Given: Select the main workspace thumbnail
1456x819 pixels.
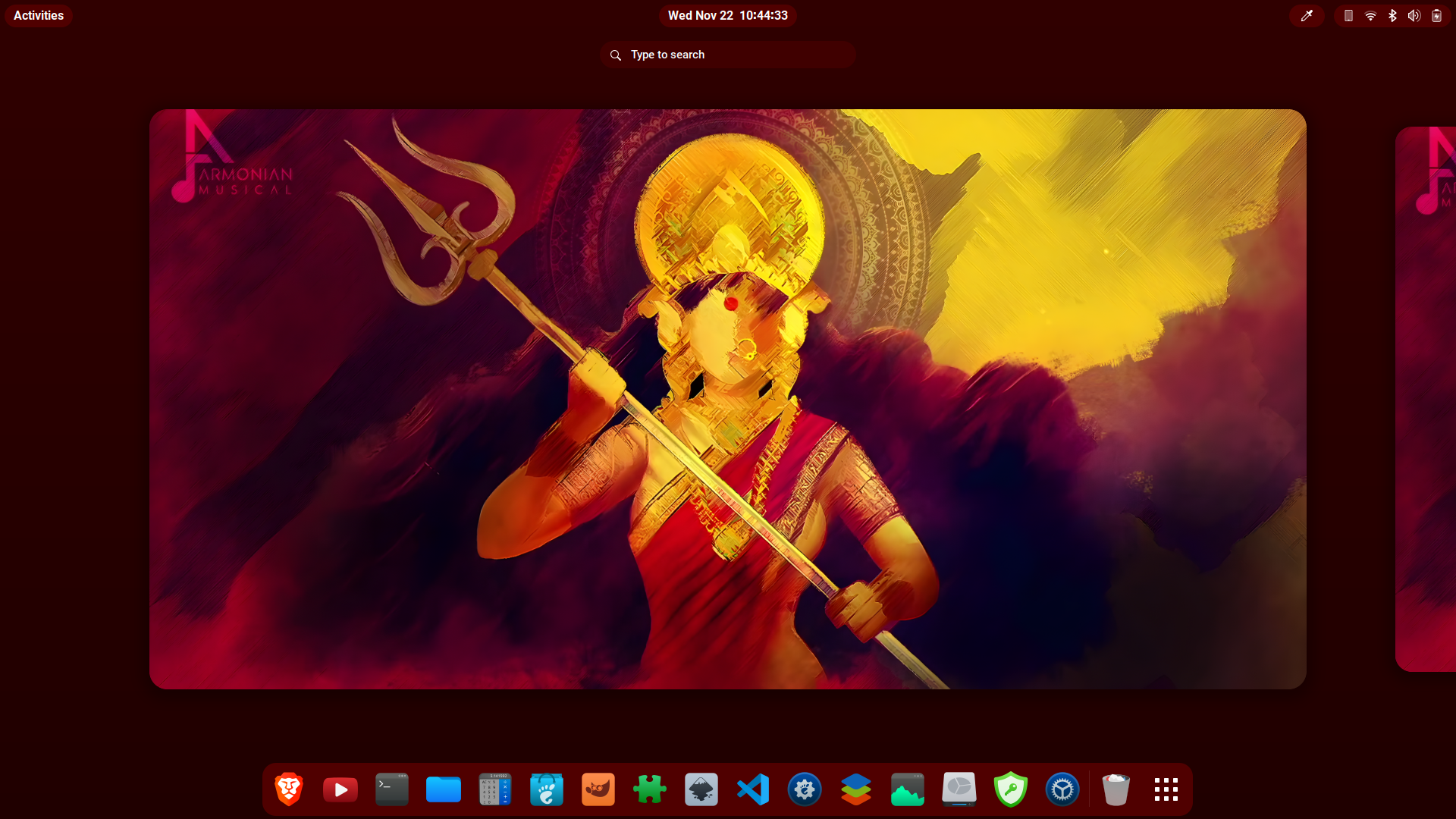Looking at the screenshot, I should pyautogui.click(x=728, y=399).
